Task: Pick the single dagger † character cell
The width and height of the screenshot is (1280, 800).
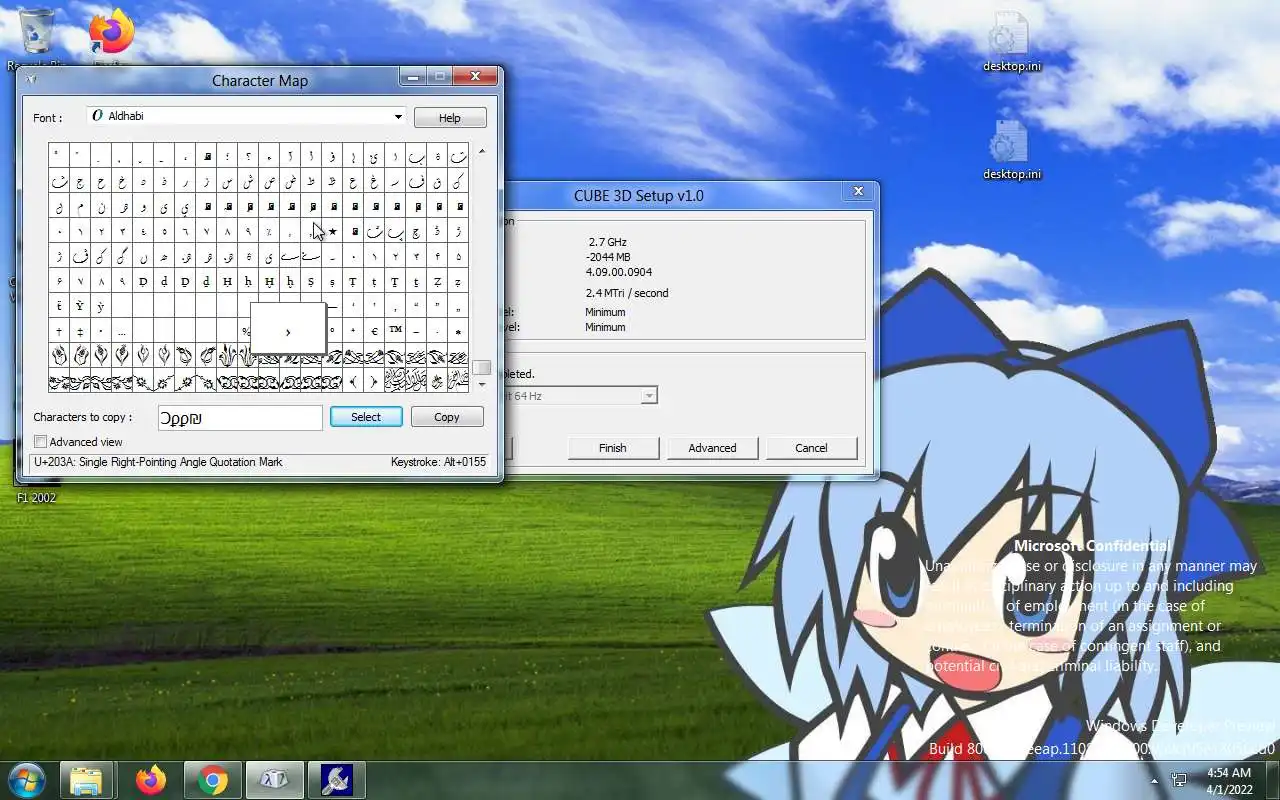Action: pyautogui.click(x=59, y=331)
